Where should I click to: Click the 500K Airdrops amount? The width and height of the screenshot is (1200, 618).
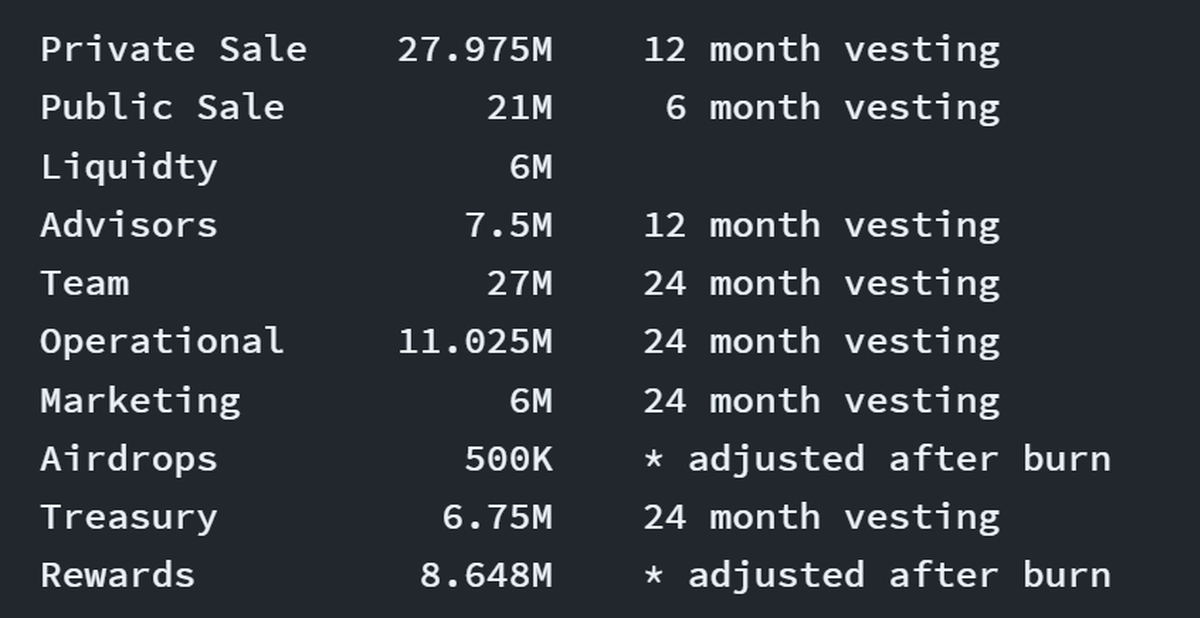tap(507, 458)
